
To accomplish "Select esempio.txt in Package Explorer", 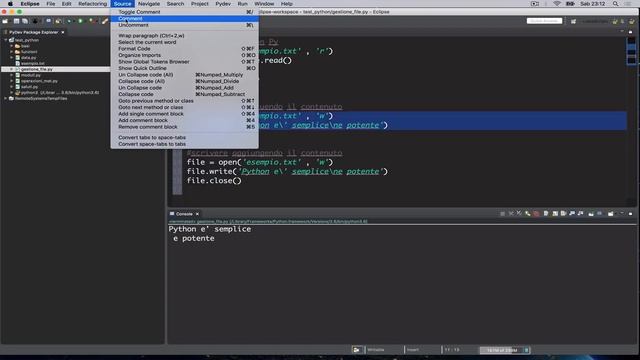I will [33, 63].
